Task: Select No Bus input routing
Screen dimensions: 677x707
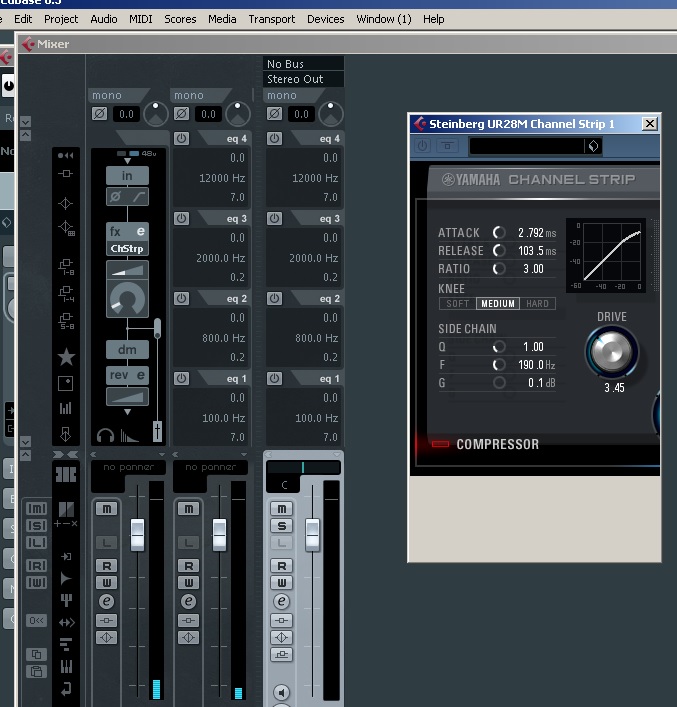Action: (x=304, y=64)
